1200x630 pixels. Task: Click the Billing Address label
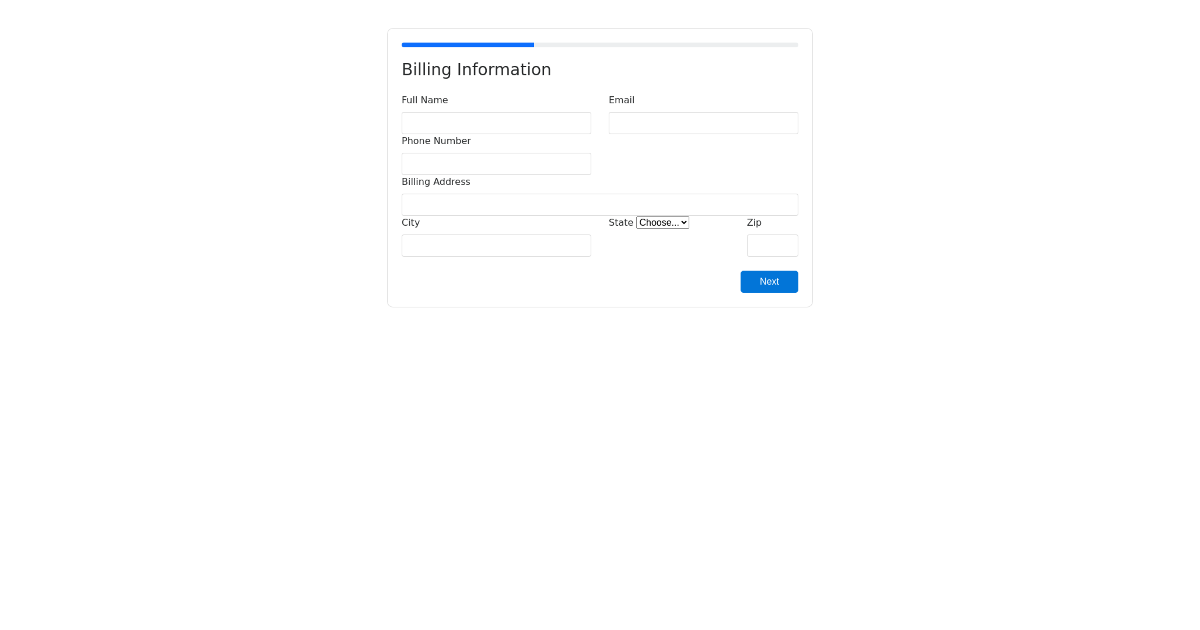(436, 181)
